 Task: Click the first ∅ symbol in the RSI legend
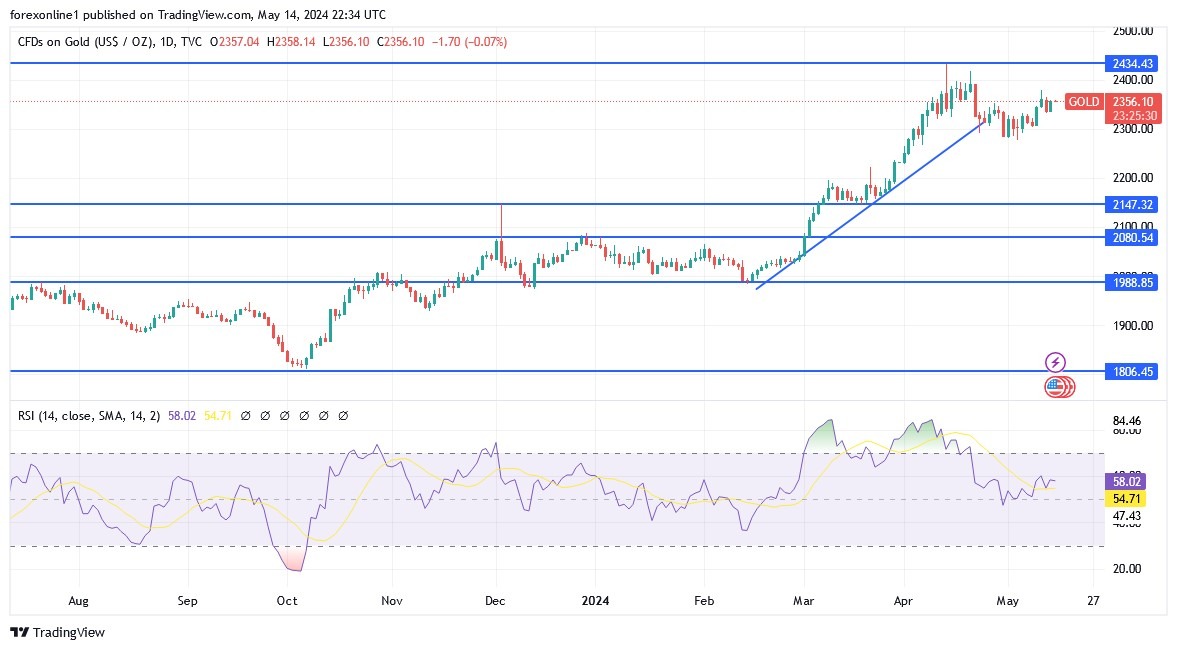point(246,415)
